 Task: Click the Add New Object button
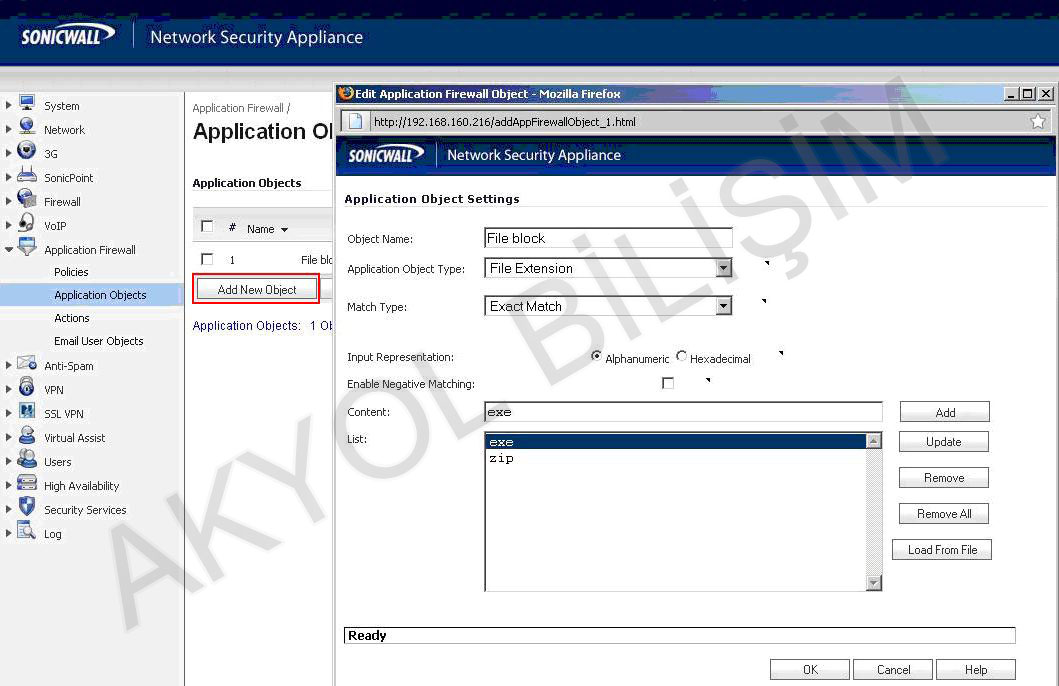[x=256, y=289]
